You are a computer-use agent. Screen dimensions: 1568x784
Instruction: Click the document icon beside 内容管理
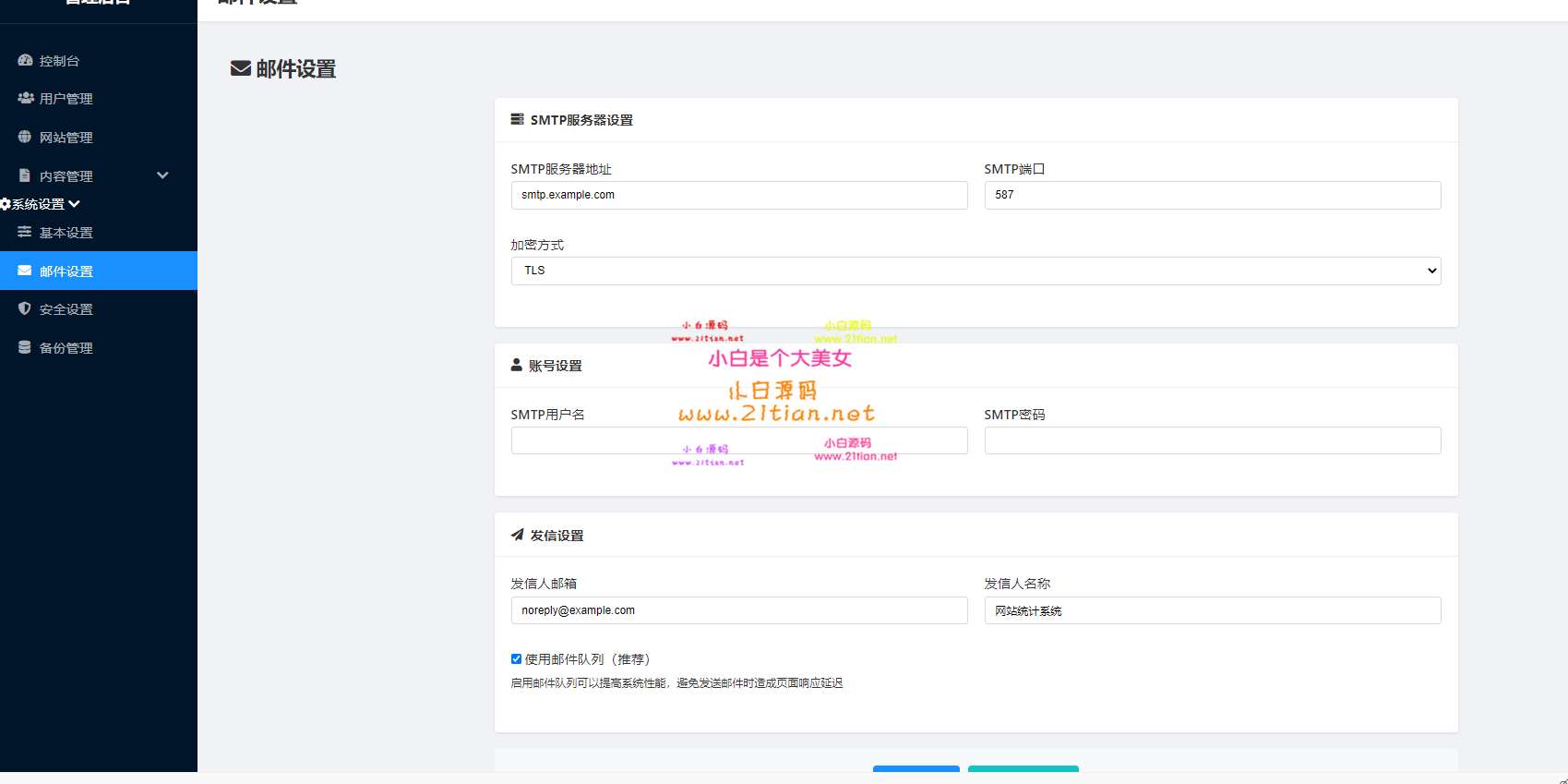25,175
